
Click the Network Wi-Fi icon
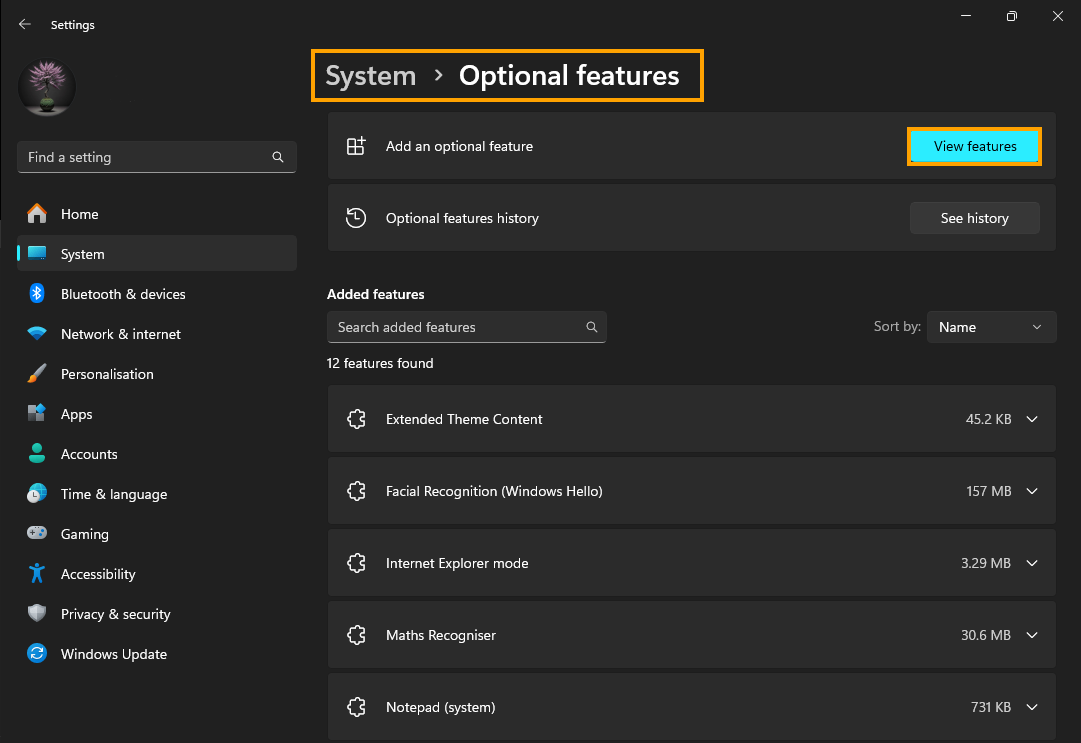[37, 334]
